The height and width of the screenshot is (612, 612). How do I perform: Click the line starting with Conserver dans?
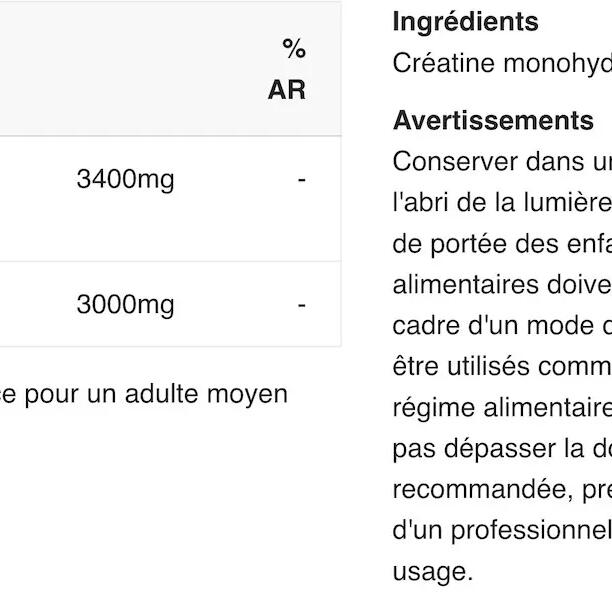click(x=502, y=161)
